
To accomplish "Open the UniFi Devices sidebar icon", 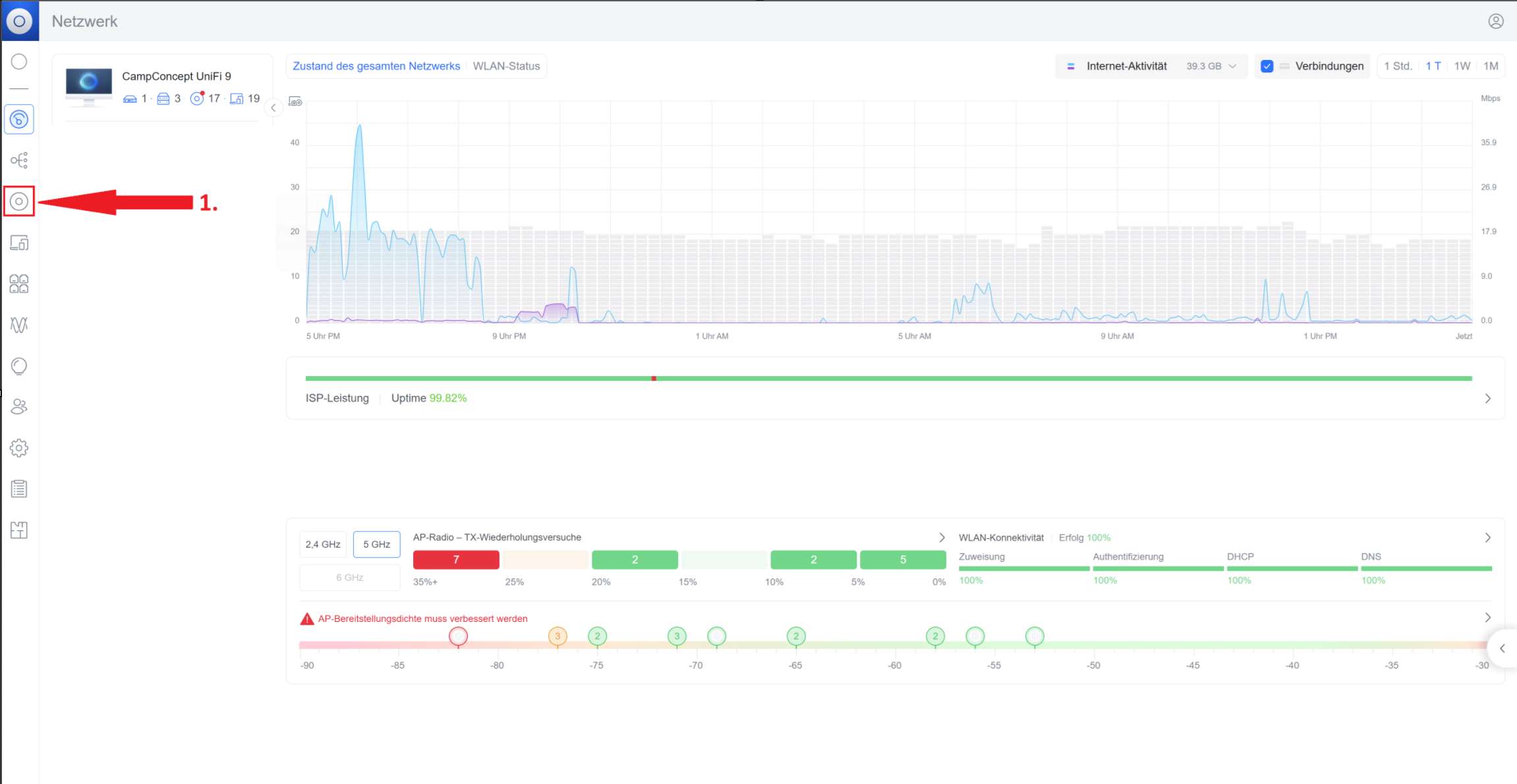I will click(19, 202).
